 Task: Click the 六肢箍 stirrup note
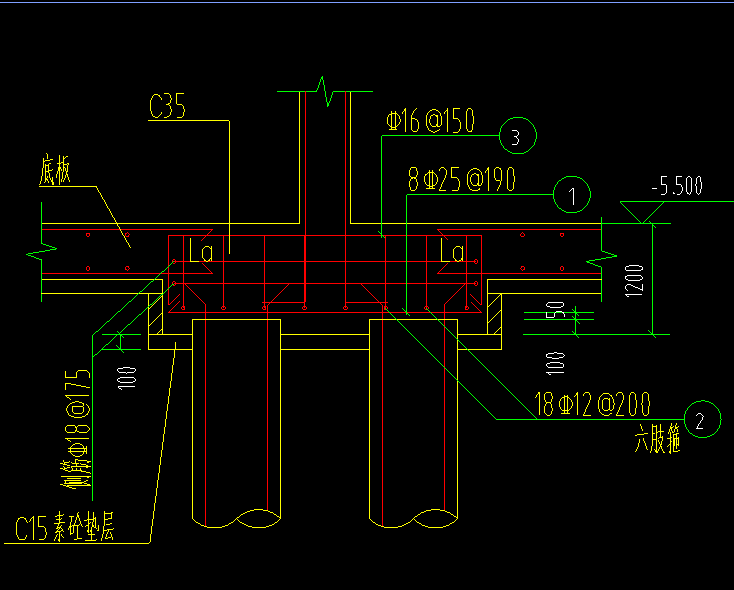click(x=657, y=438)
